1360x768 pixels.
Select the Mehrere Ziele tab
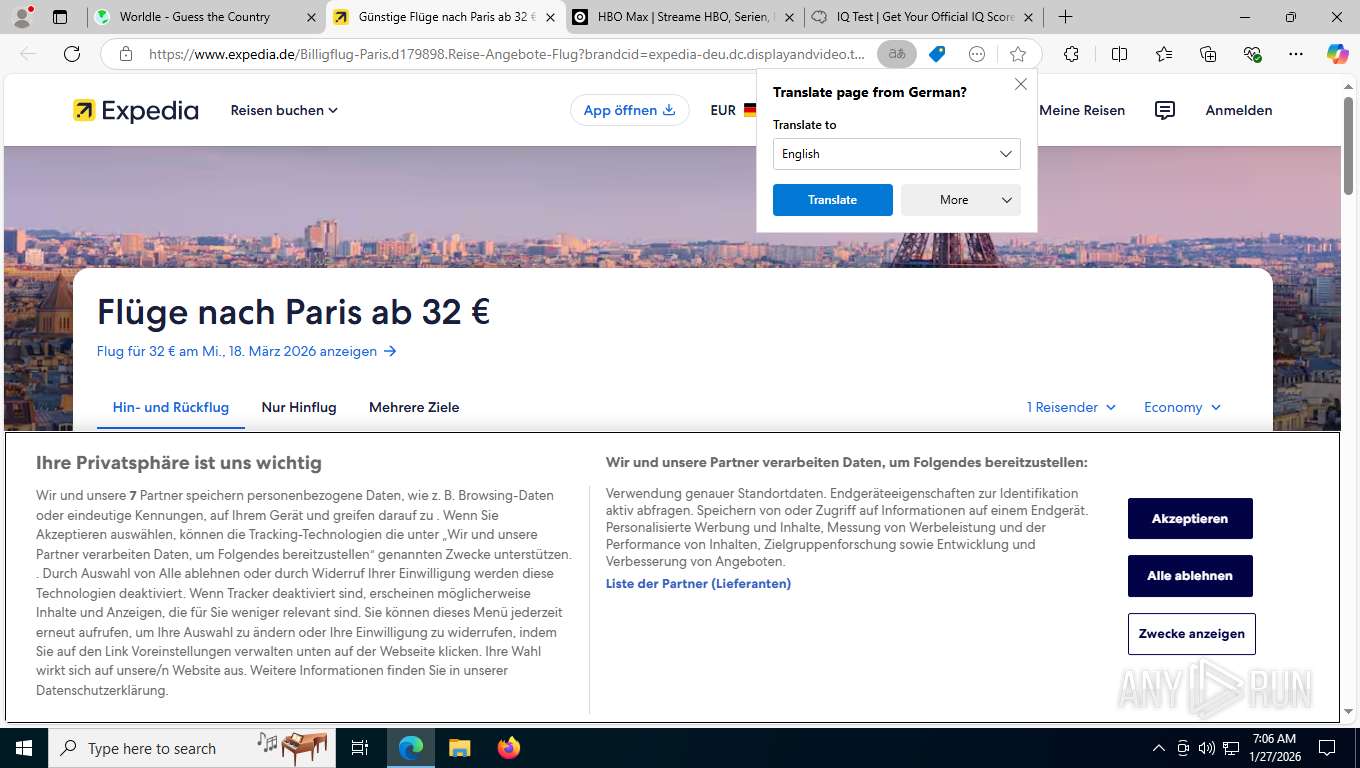click(x=414, y=407)
